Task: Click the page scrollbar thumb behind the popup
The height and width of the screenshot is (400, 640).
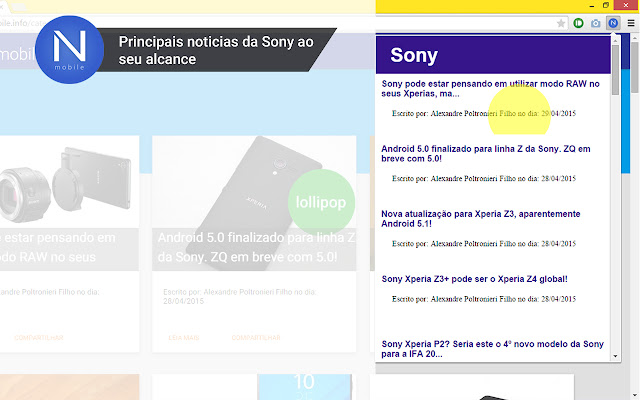Action: pos(634,67)
